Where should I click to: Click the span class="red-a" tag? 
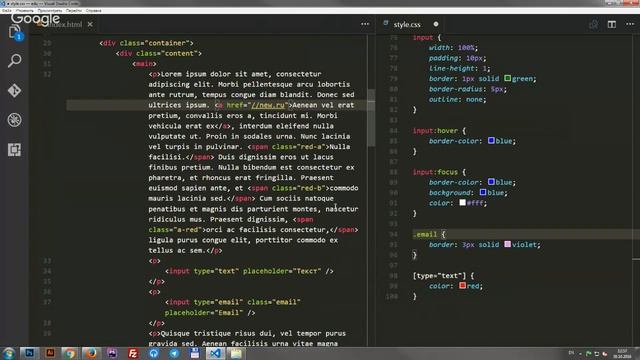point(289,147)
